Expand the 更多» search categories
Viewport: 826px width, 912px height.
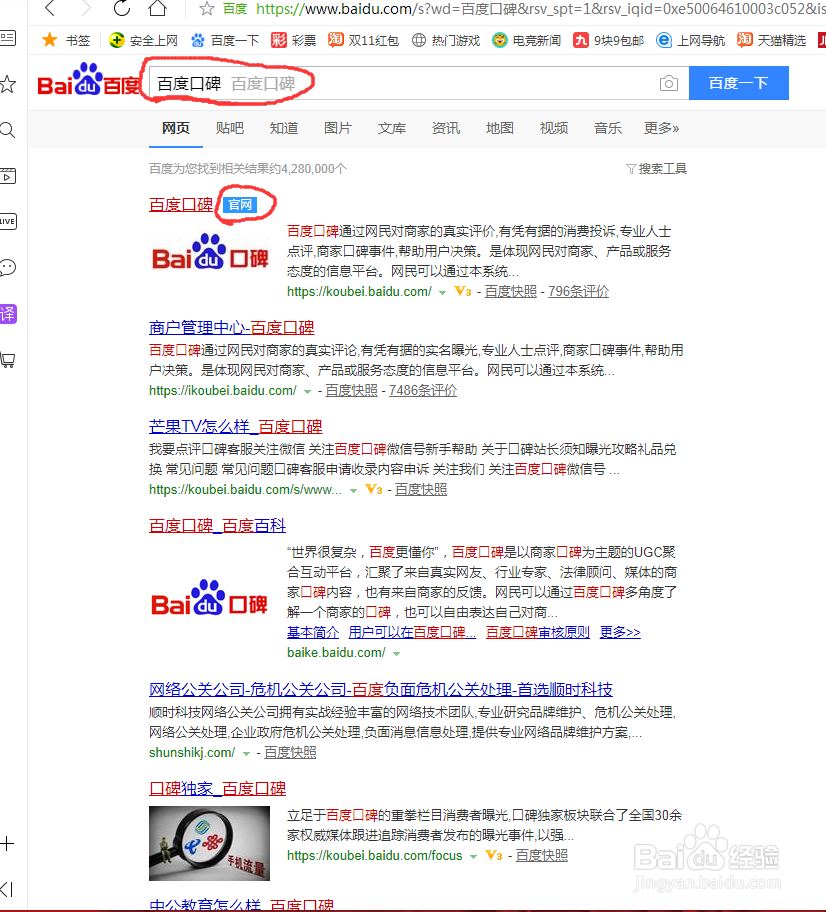(x=661, y=128)
